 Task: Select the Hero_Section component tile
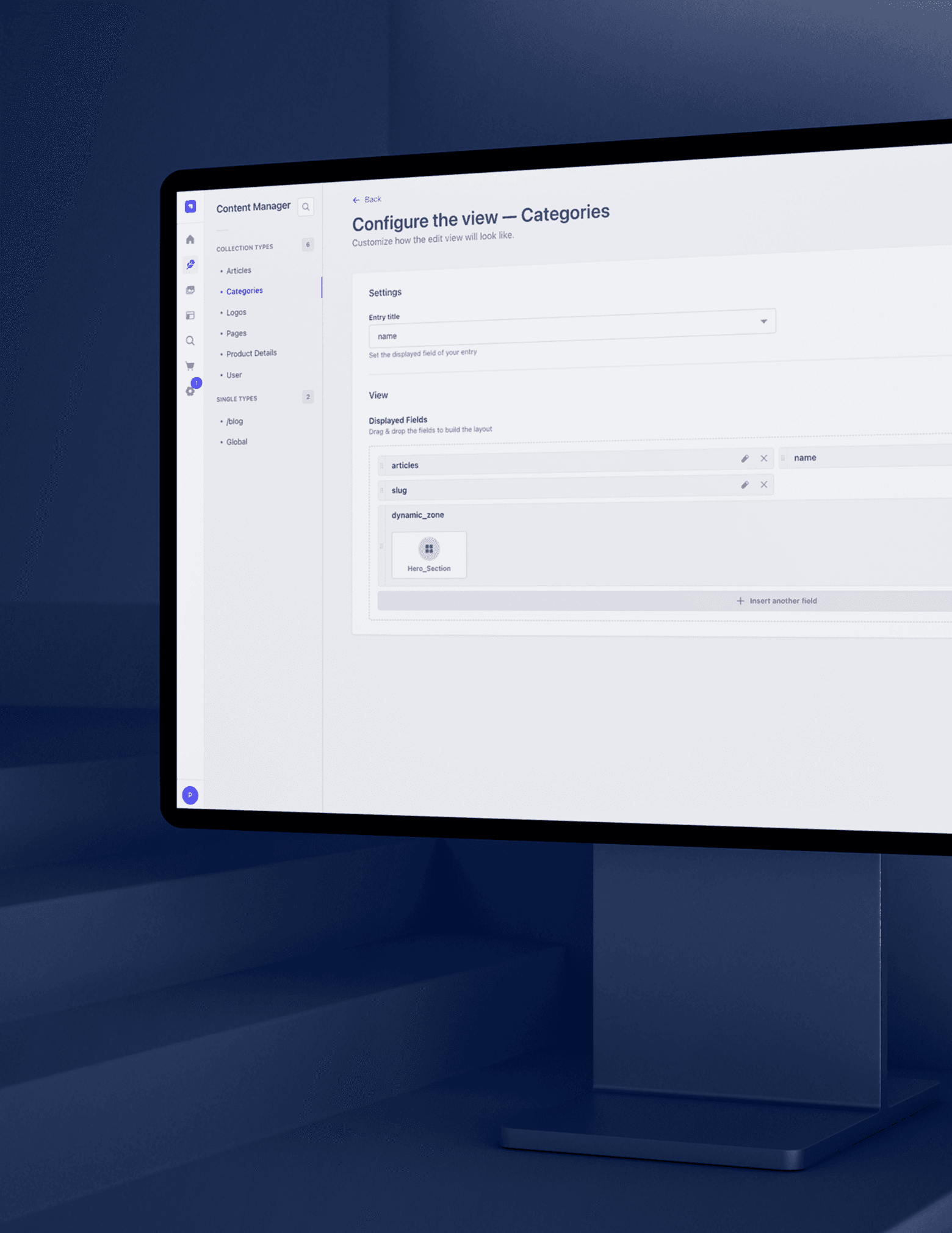tap(429, 554)
